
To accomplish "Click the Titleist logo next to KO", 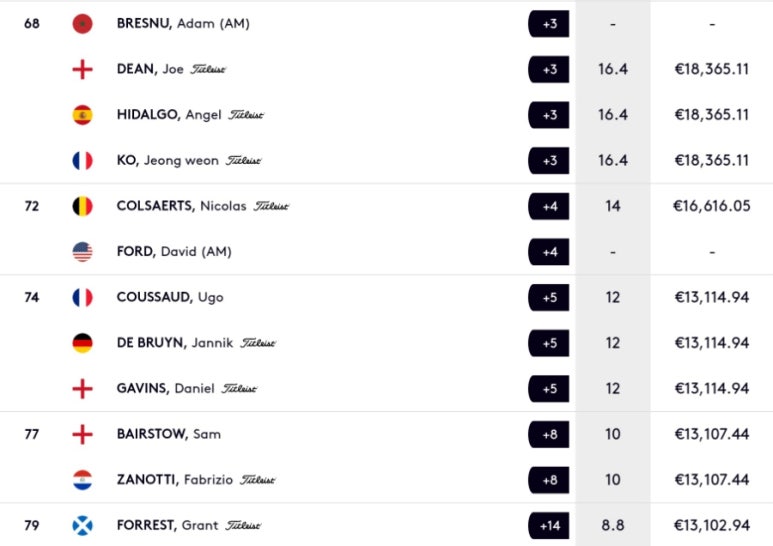I will click(x=244, y=161).
